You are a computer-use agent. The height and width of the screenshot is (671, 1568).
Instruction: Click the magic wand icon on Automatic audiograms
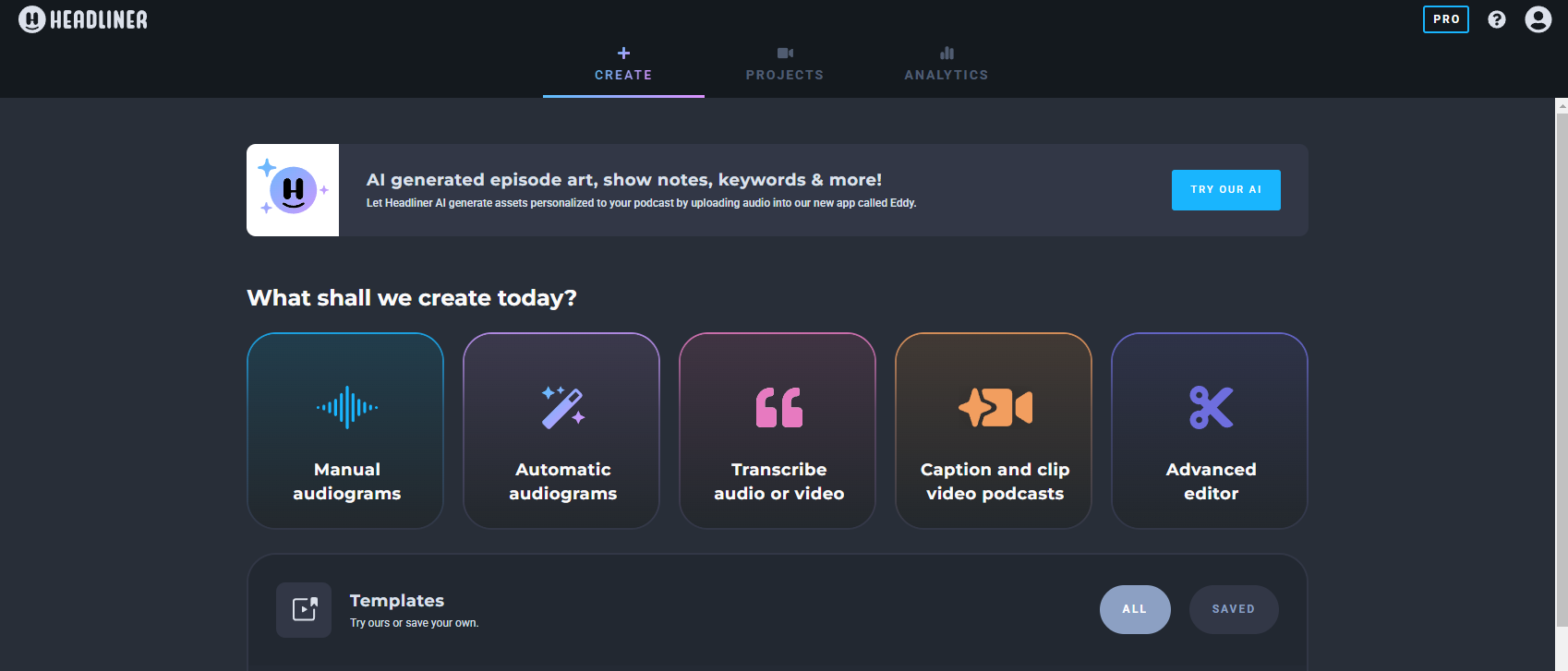click(563, 407)
